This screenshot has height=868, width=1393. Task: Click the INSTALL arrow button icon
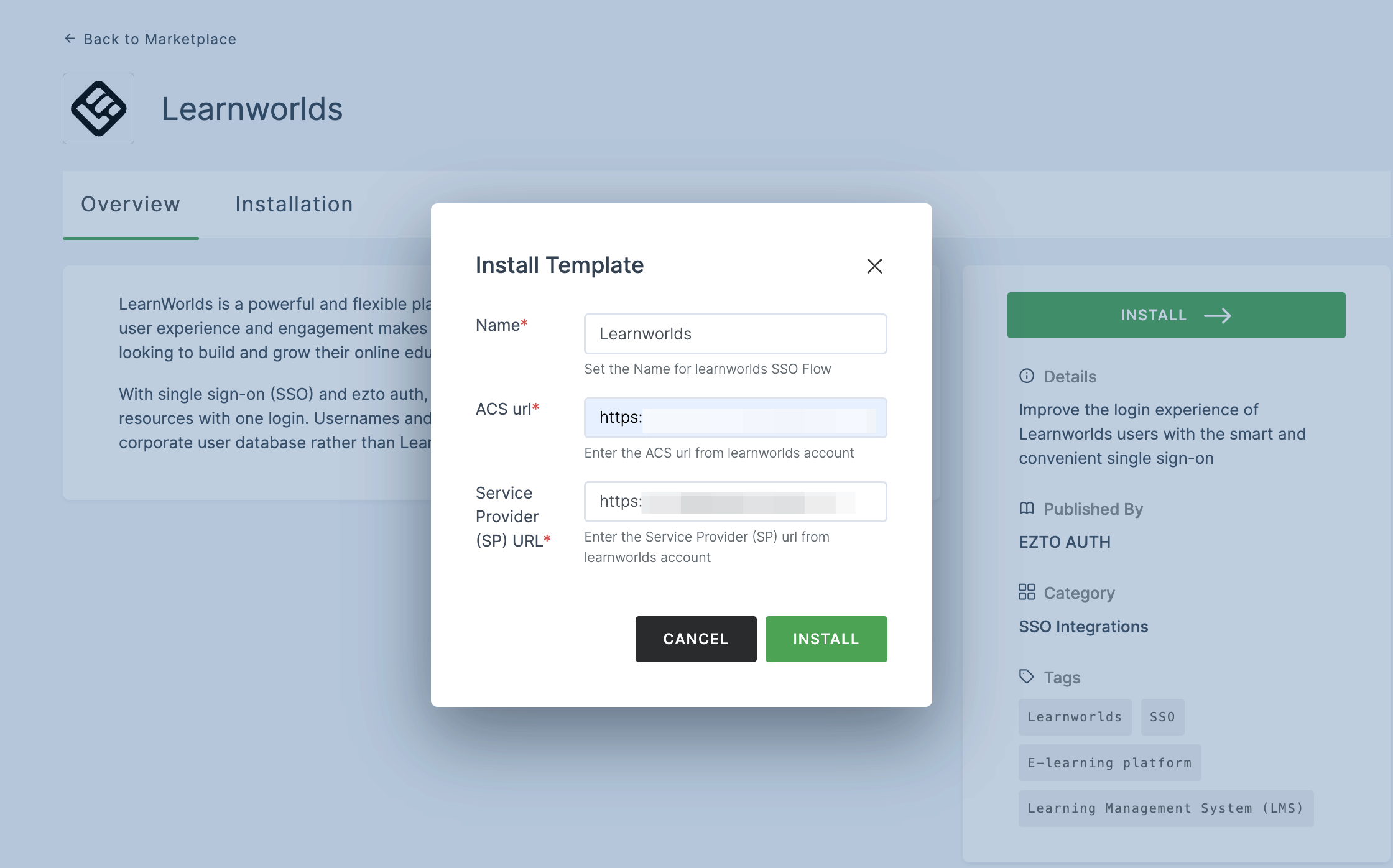1221,315
